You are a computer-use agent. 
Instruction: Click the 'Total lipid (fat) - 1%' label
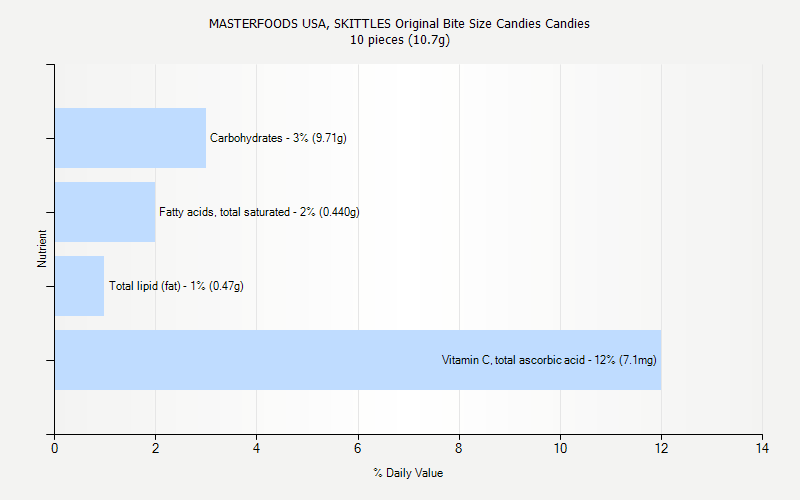pos(176,286)
